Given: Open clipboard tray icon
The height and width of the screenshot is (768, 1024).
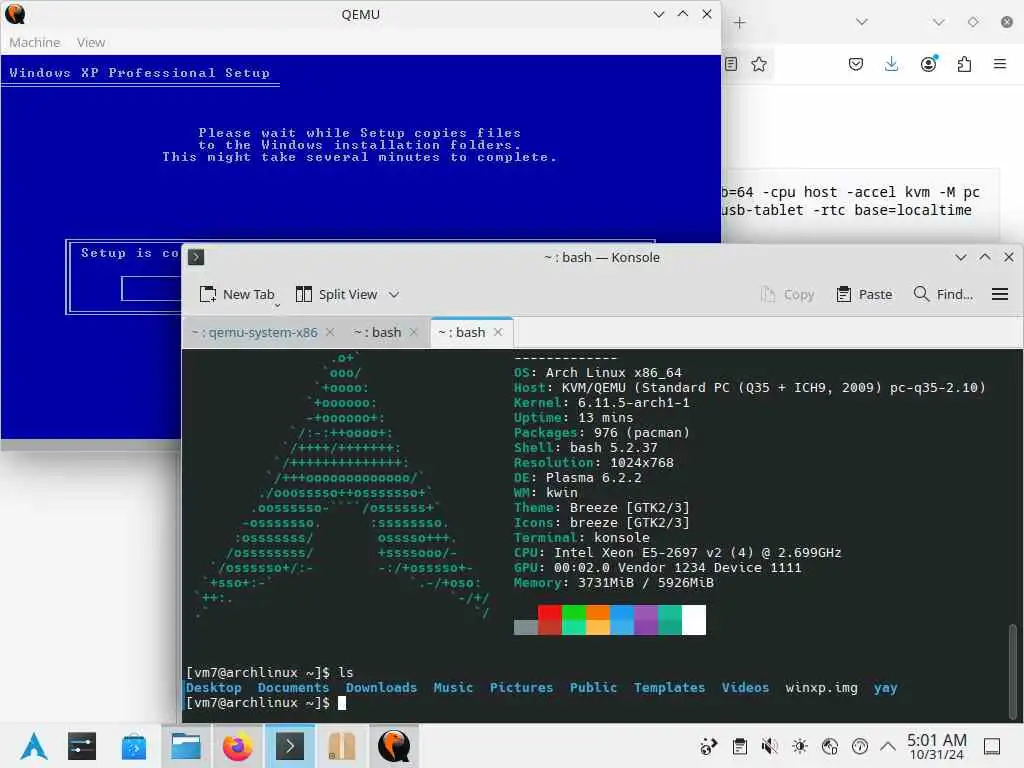Looking at the screenshot, I should (x=739, y=746).
